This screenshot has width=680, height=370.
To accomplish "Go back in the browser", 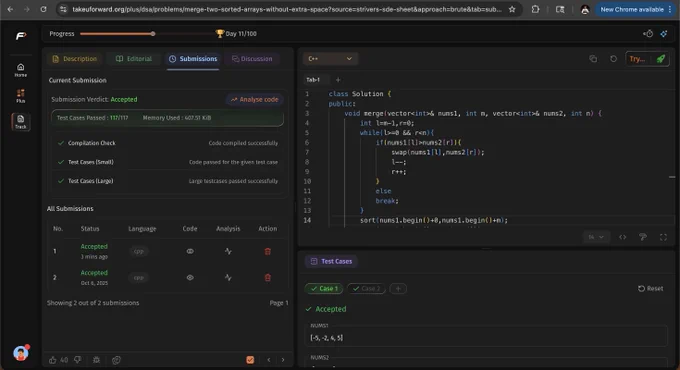I will [10, 9].
